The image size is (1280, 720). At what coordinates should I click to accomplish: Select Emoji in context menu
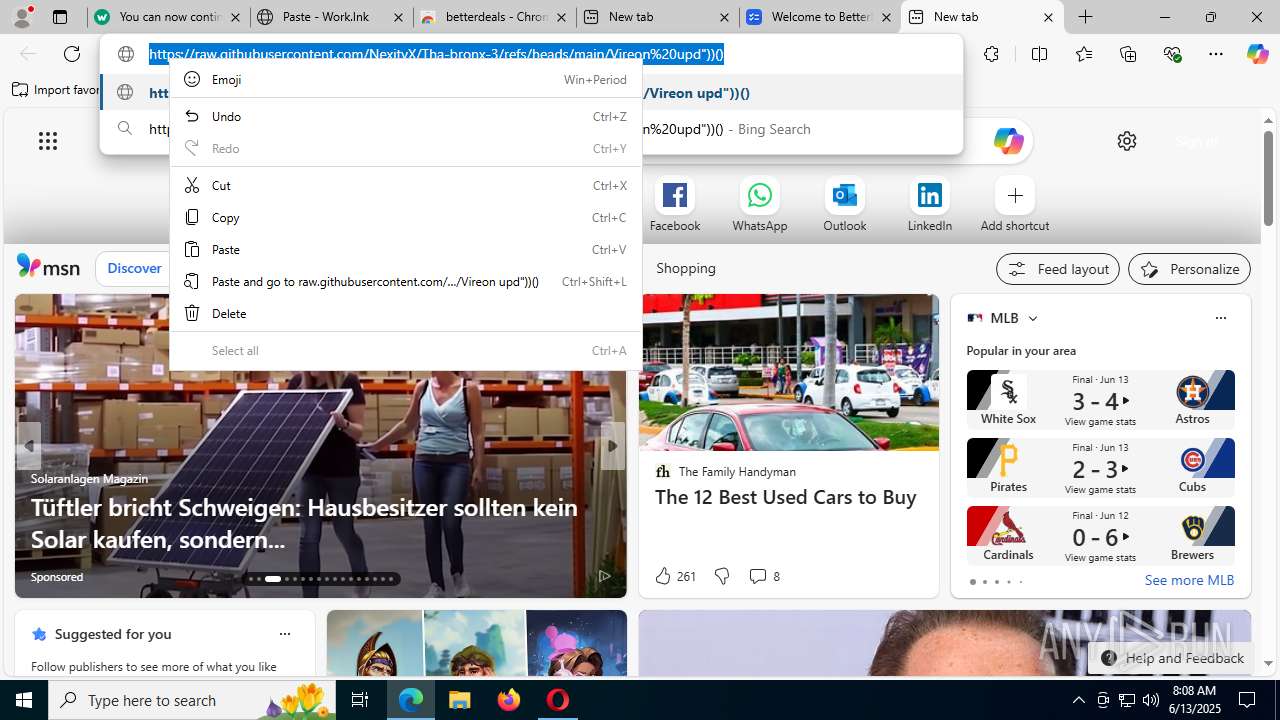pyautogui.click(x=405, y=79)
